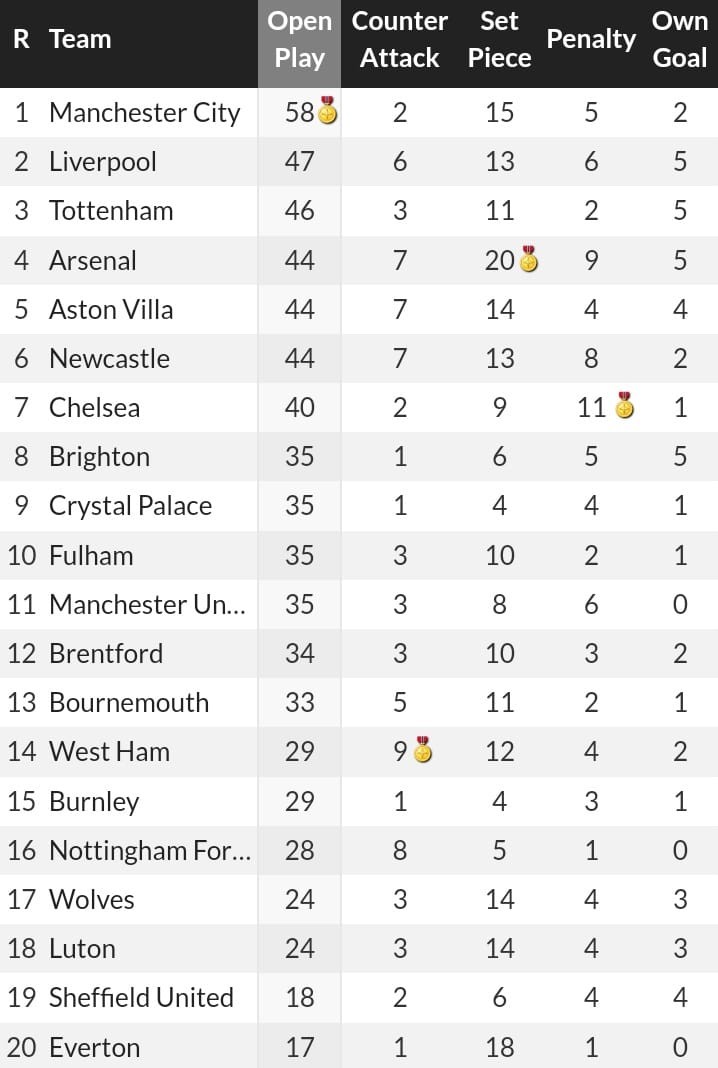
Task: Click the medal icon next to West Ham's 9
Action: click(423, 750)
